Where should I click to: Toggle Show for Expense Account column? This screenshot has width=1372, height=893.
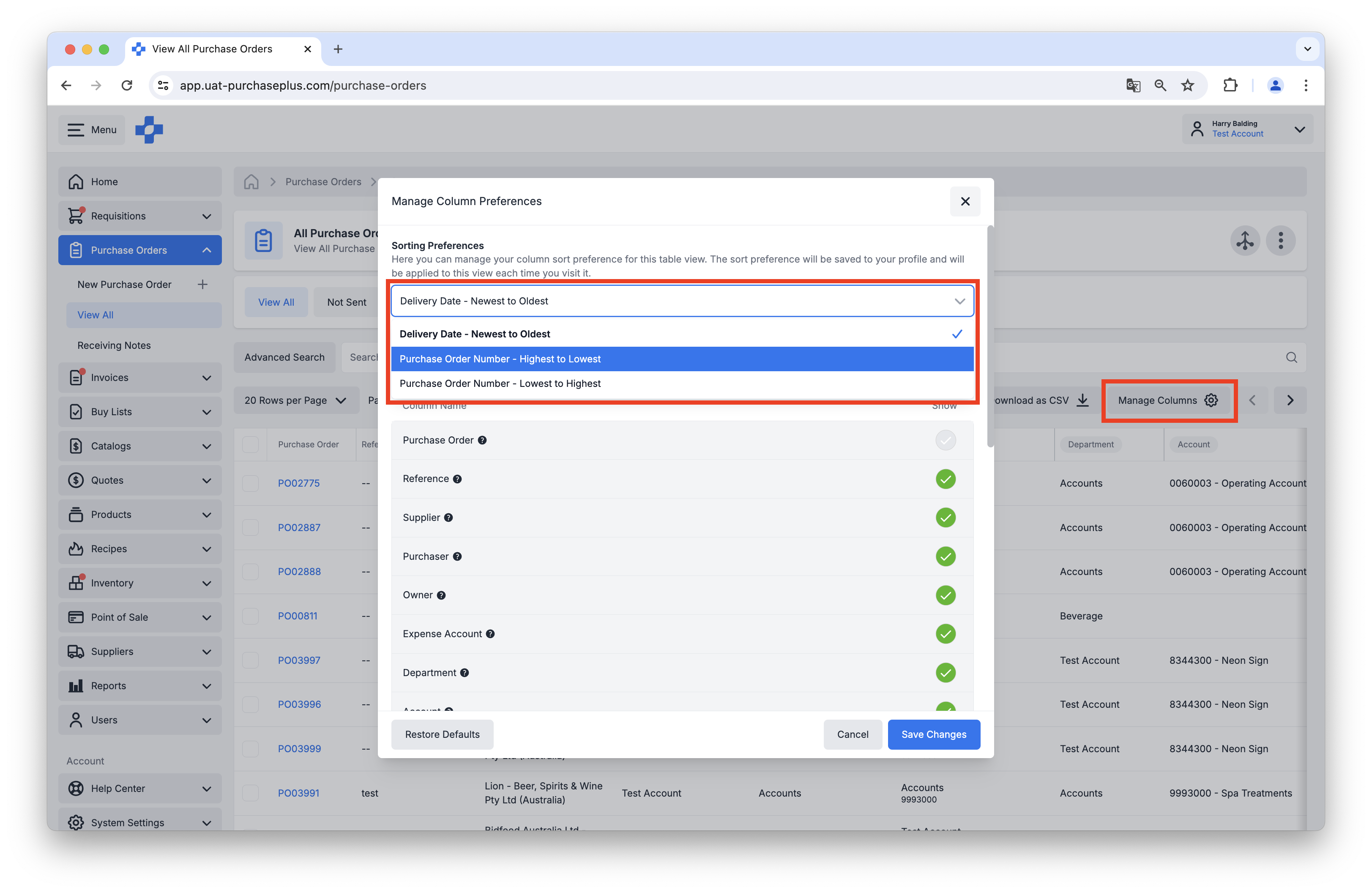[946, 633]
